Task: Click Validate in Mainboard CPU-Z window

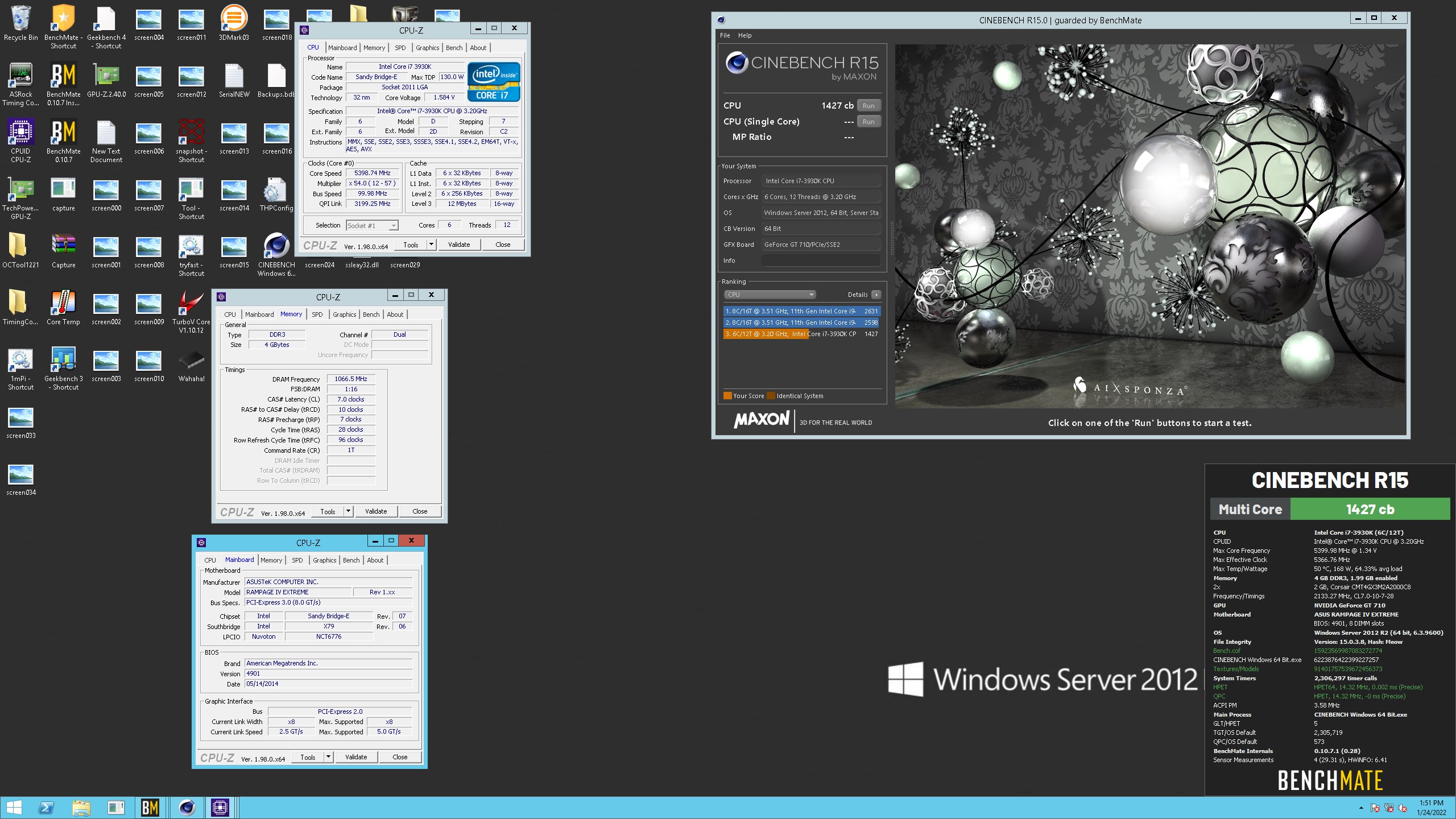Action: pyautogui.click(x=356, y=757)
